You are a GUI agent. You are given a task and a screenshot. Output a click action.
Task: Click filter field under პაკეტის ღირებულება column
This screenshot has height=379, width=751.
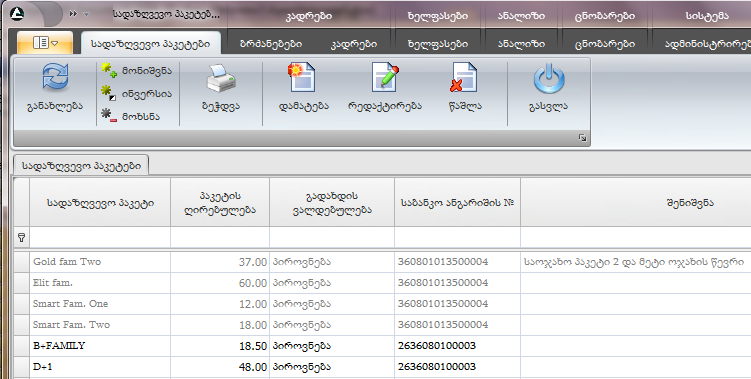[220, 237]
